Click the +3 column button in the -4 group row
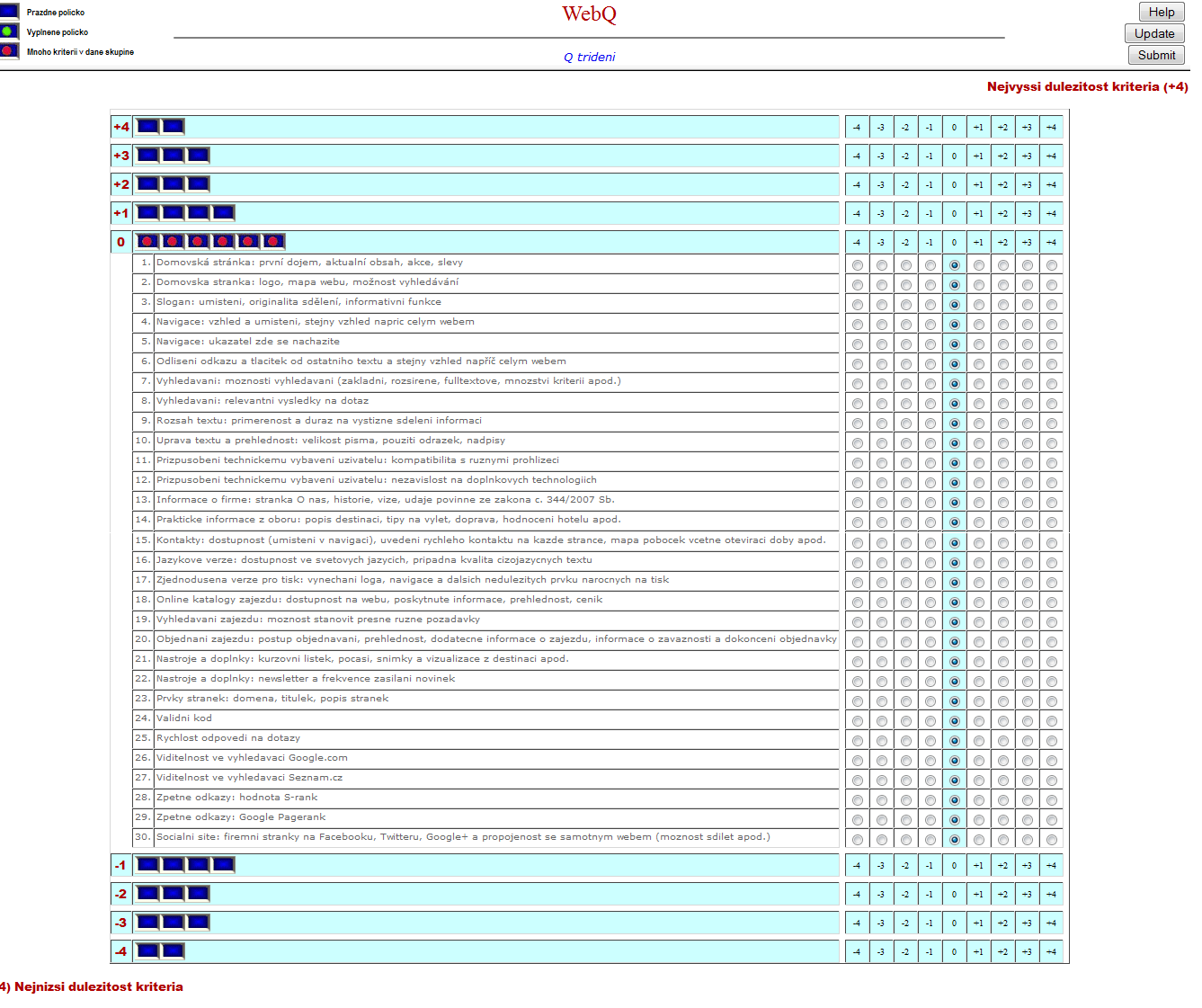This screenshot has height=1008, width=1202. tap(1027, 951)
